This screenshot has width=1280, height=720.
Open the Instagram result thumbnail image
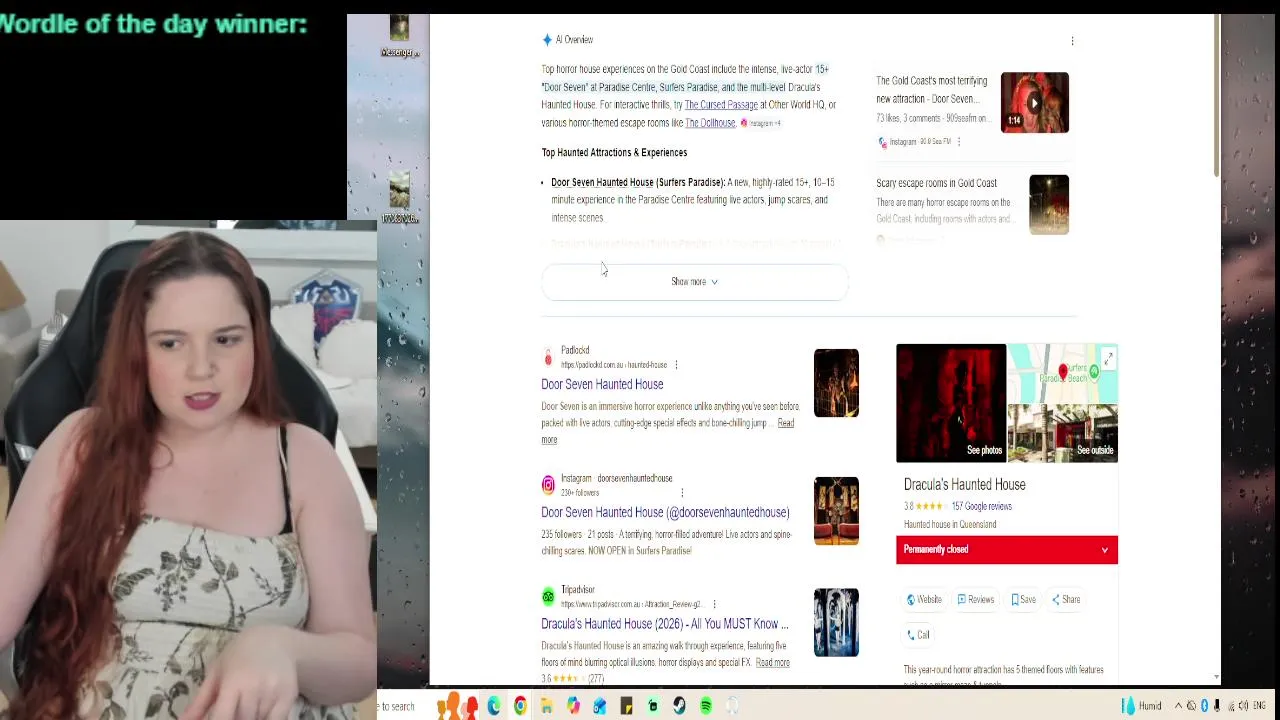[x=836, y=511]
